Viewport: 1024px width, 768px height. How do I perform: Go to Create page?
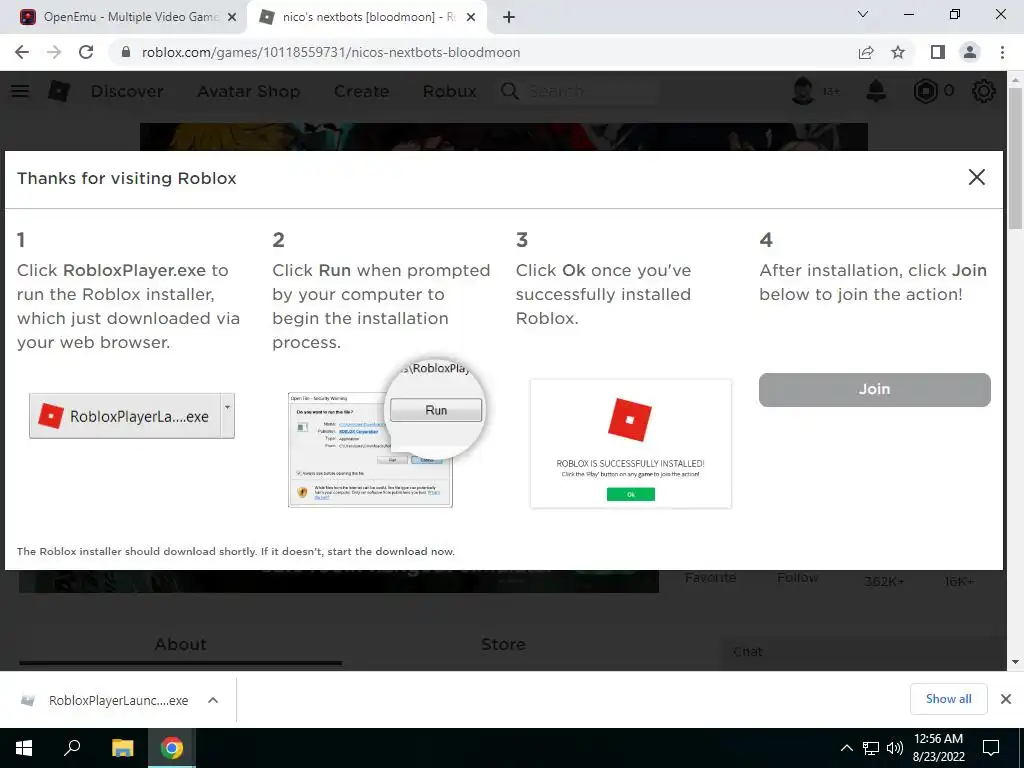pyautogui.click(x=361, y=91)
